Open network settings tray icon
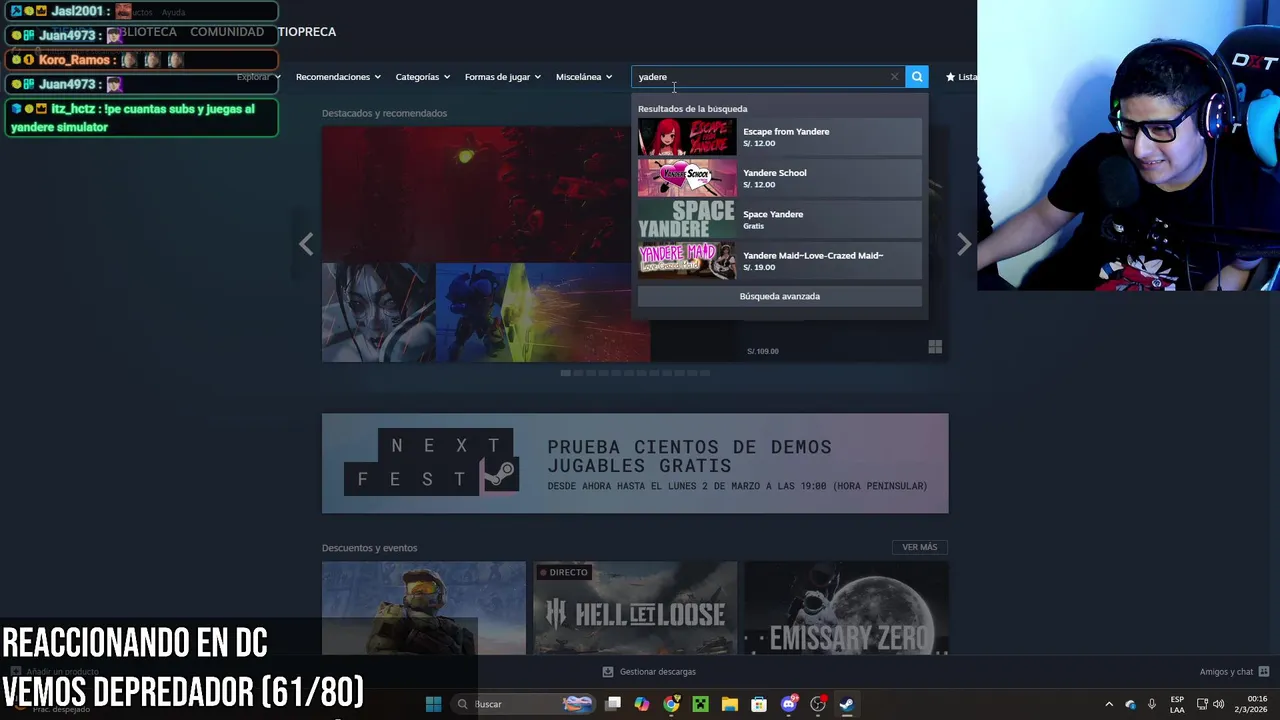Screen dimensions: 1280x720 (x=1202, y=704)
